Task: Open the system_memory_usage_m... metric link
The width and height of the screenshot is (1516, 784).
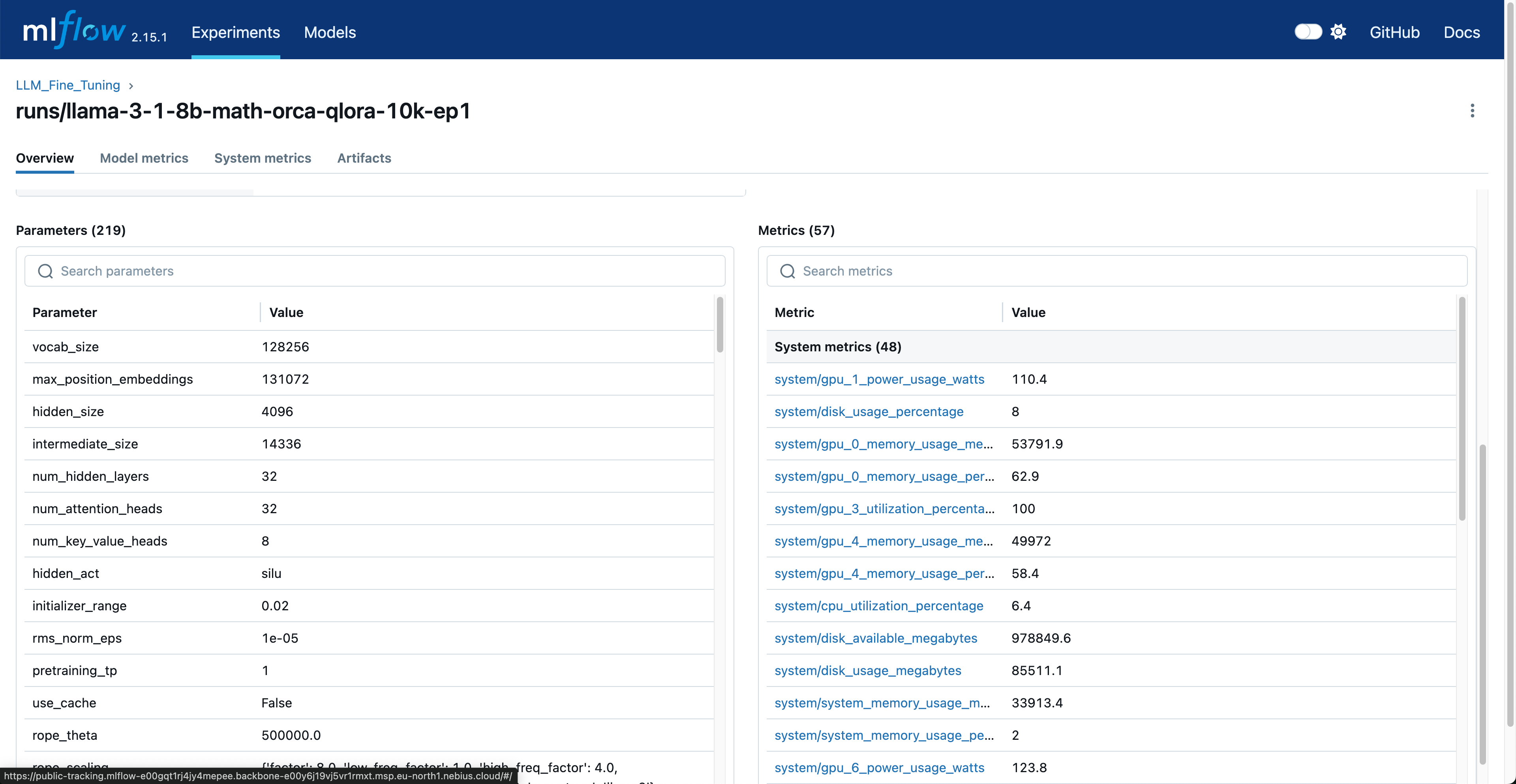Action: pos(882,703)
